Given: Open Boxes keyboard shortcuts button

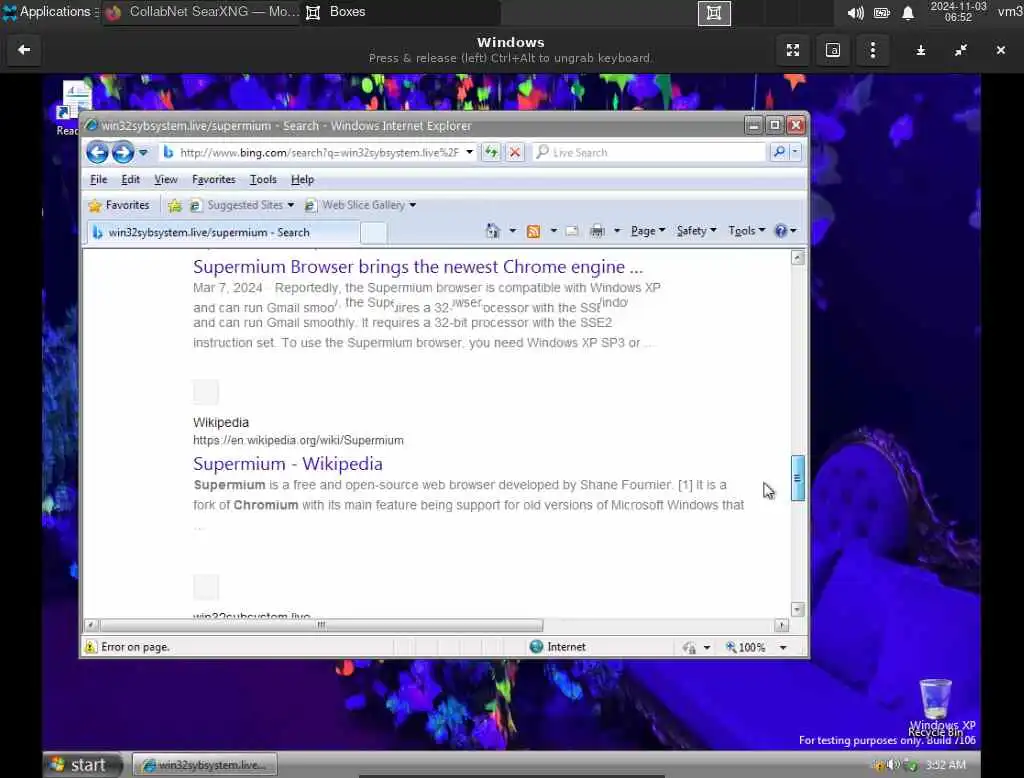Looking at the screenshot, I should [x=833, y=50].
